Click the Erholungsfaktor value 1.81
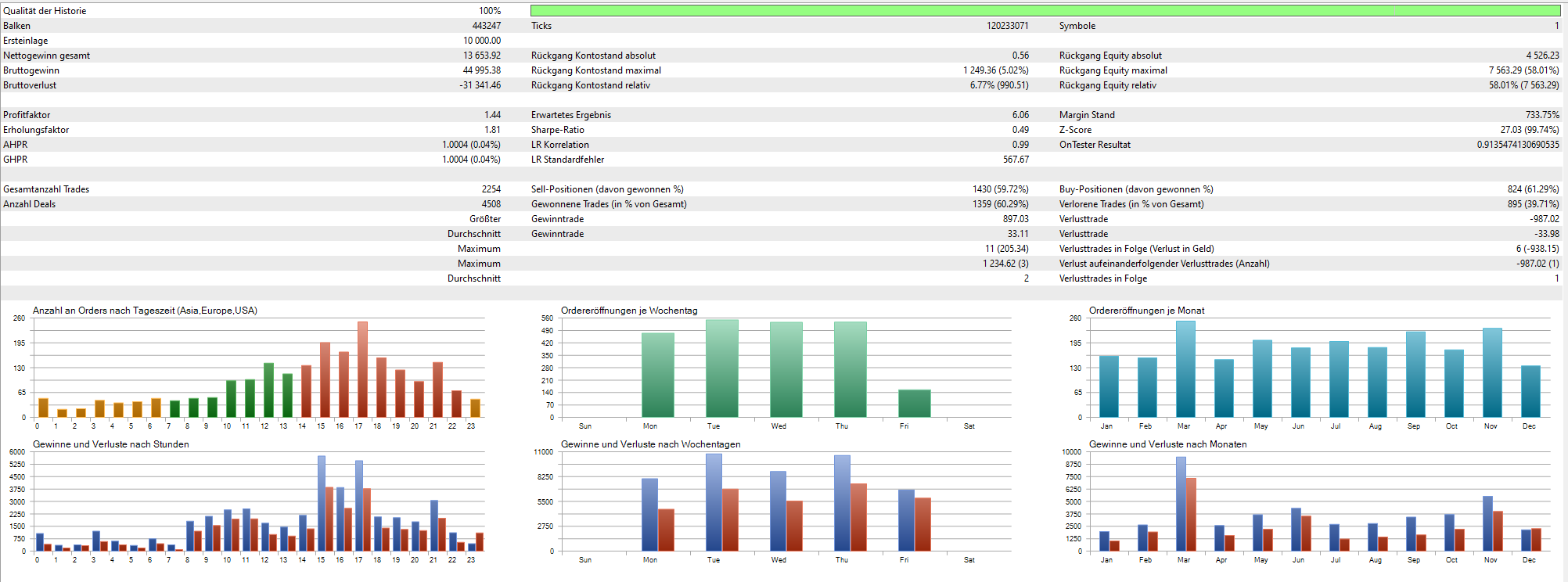Image resolution: width=1568 pixels, height=582 pixels. (x=492, y=130)
